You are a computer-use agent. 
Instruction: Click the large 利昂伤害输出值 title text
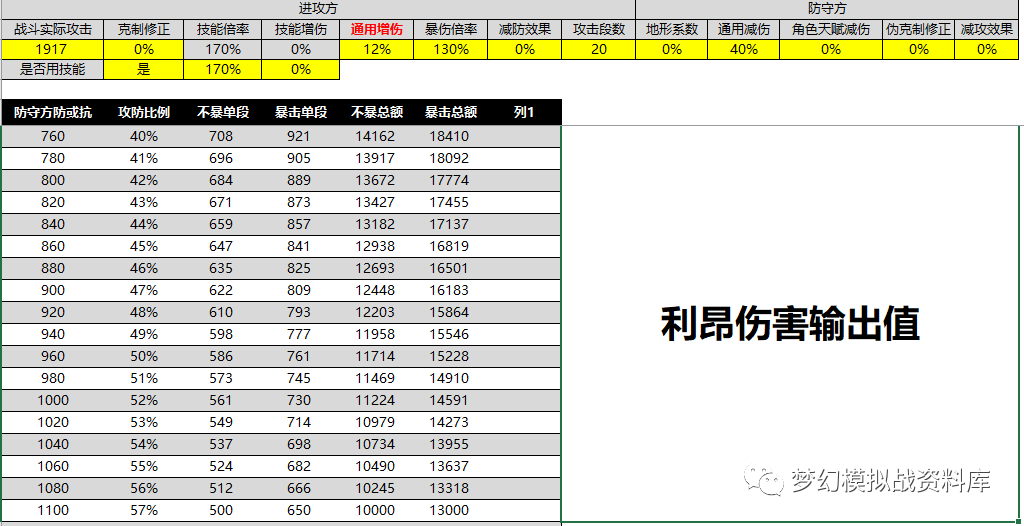point(790,324)
